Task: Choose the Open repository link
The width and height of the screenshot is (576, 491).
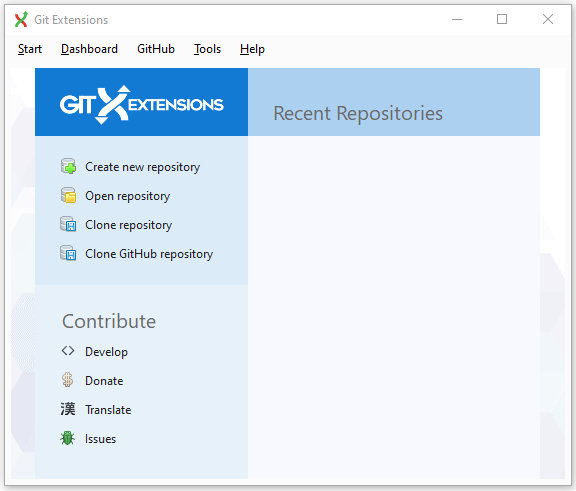Action: click(x=127, y=196)
